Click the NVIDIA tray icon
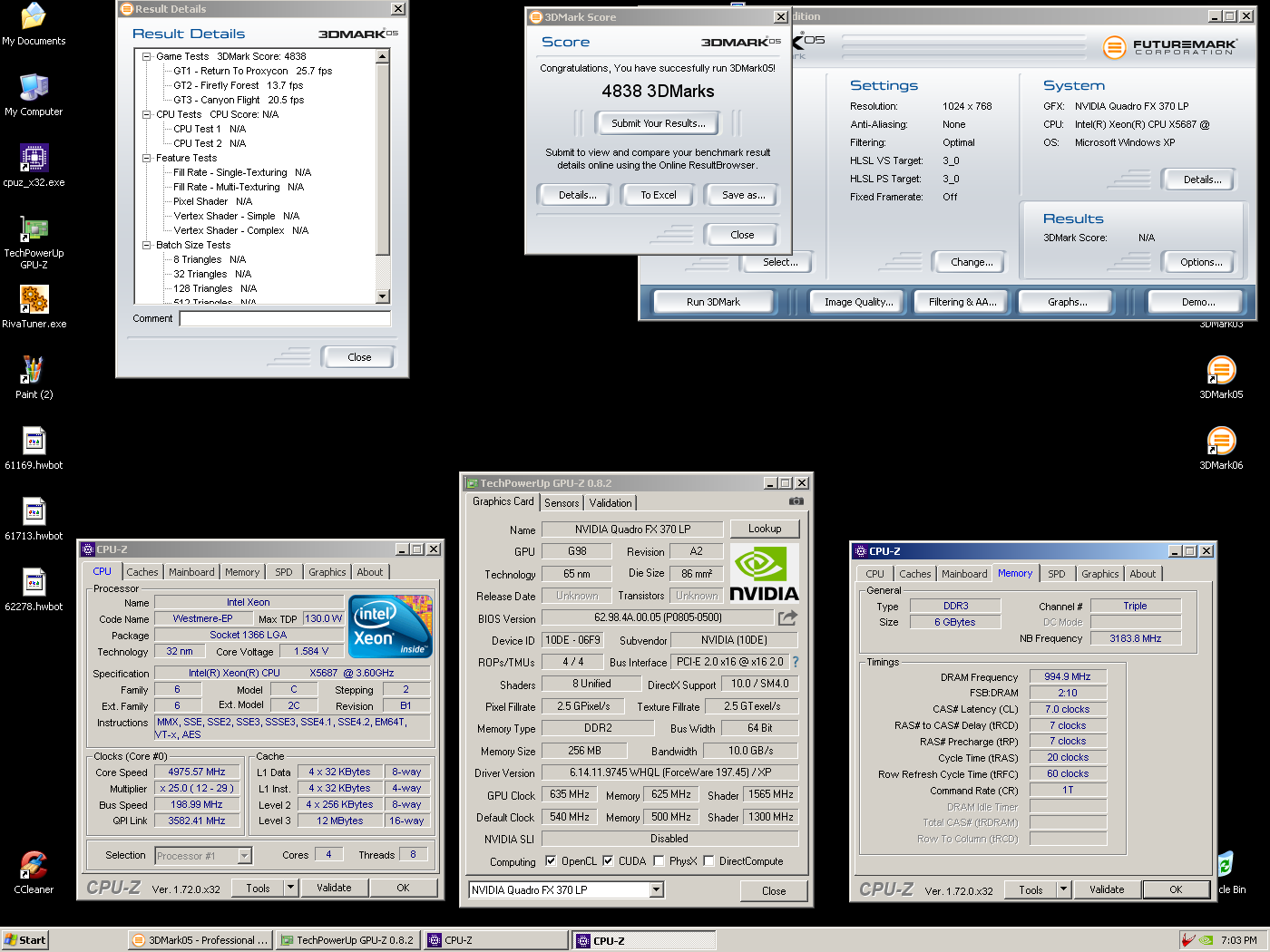The height and width of the screenshot is (952, 1270). coord(1206,940)
